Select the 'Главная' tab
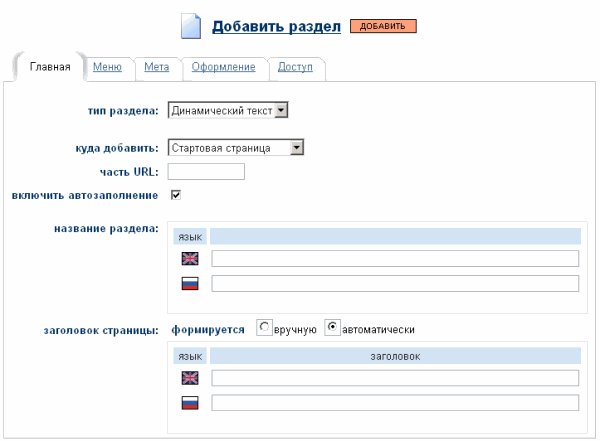This screenshot has width=600, height=441. (50, 68)
